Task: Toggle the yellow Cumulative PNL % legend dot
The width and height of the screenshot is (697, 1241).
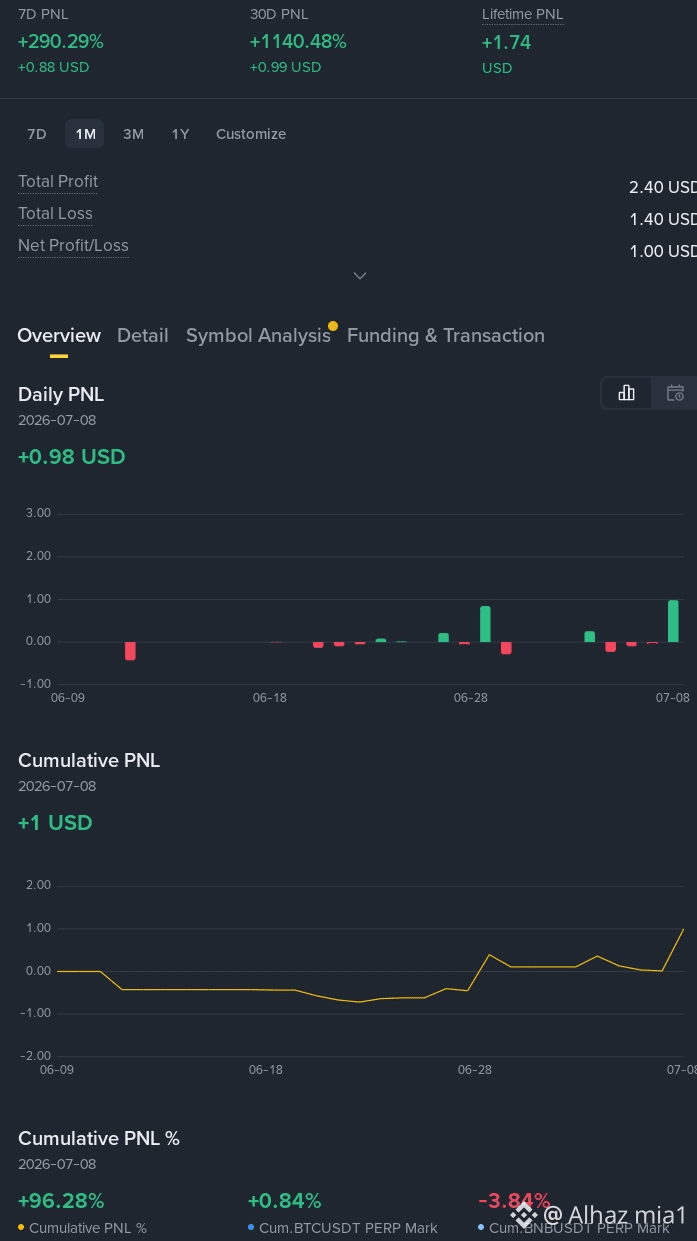Action: coord(22,1227)
